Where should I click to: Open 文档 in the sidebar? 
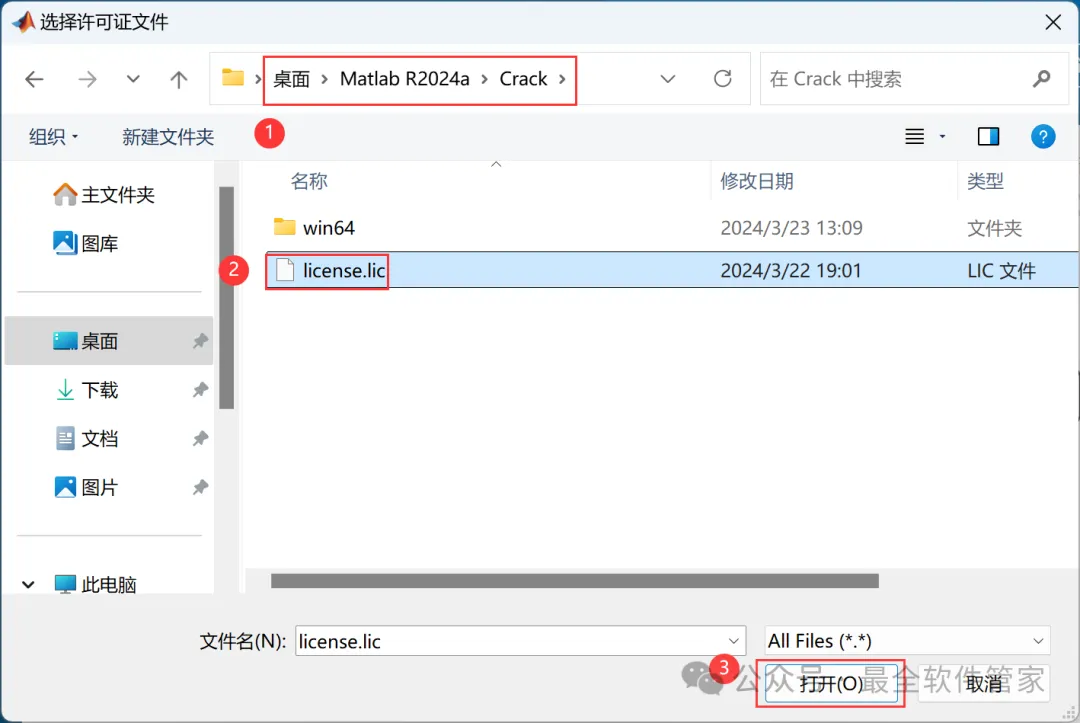pos(87,439)
